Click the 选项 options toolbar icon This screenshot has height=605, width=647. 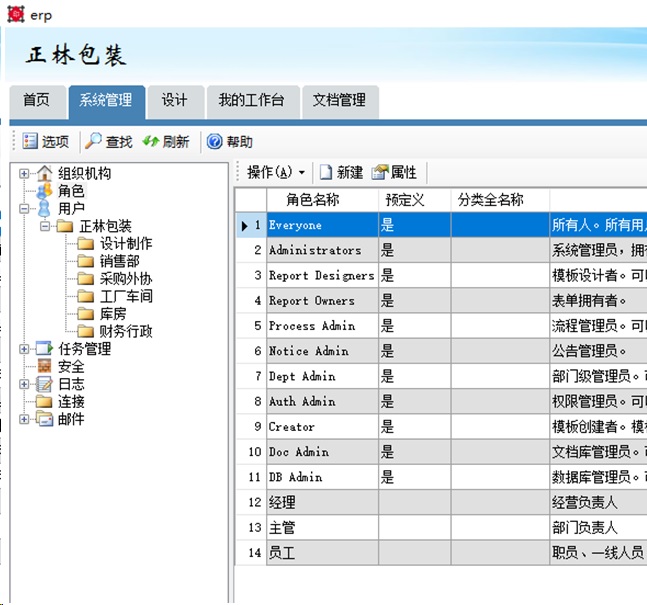click(x=30, y=142)
